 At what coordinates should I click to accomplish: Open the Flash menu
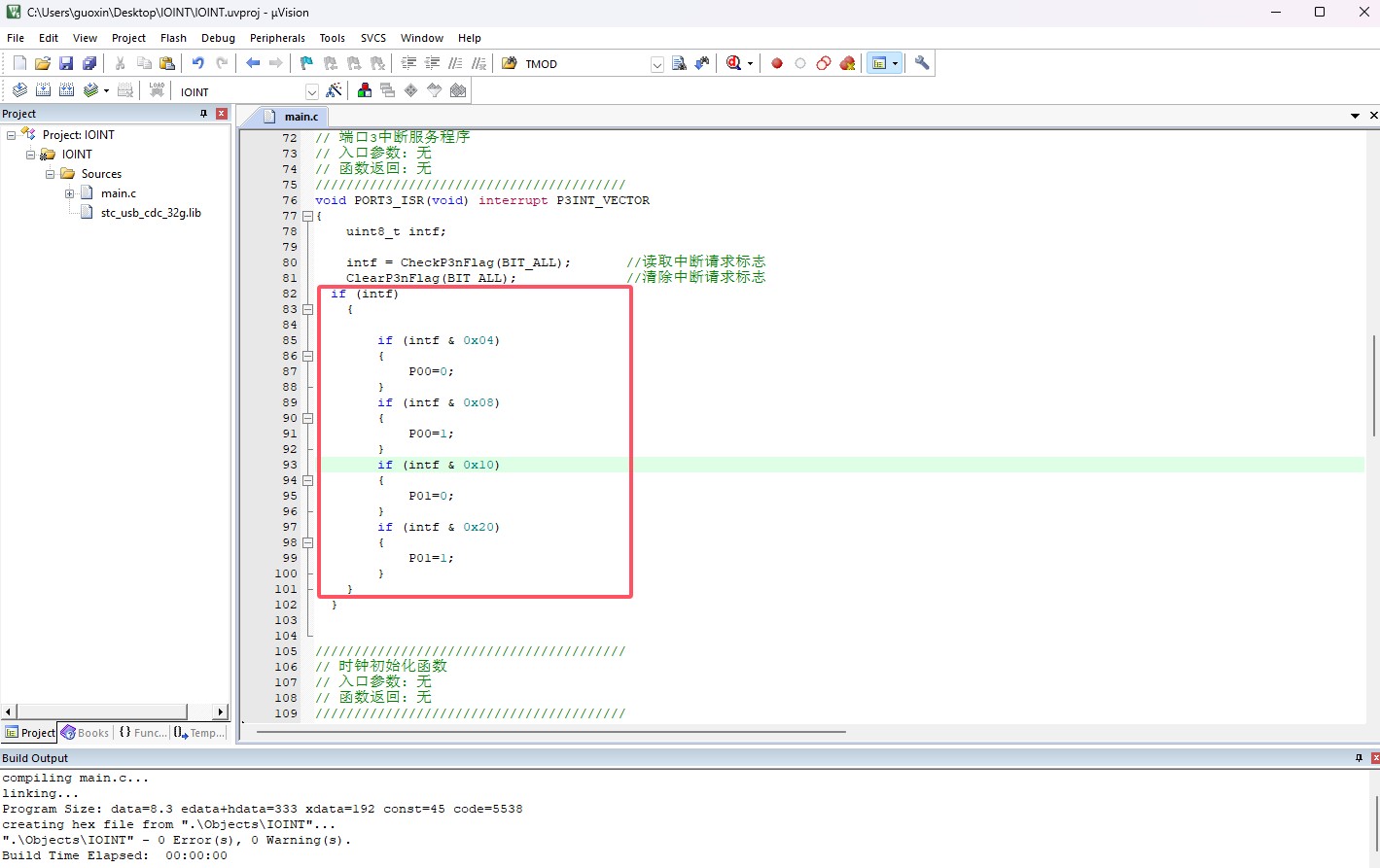click(173, 38)
